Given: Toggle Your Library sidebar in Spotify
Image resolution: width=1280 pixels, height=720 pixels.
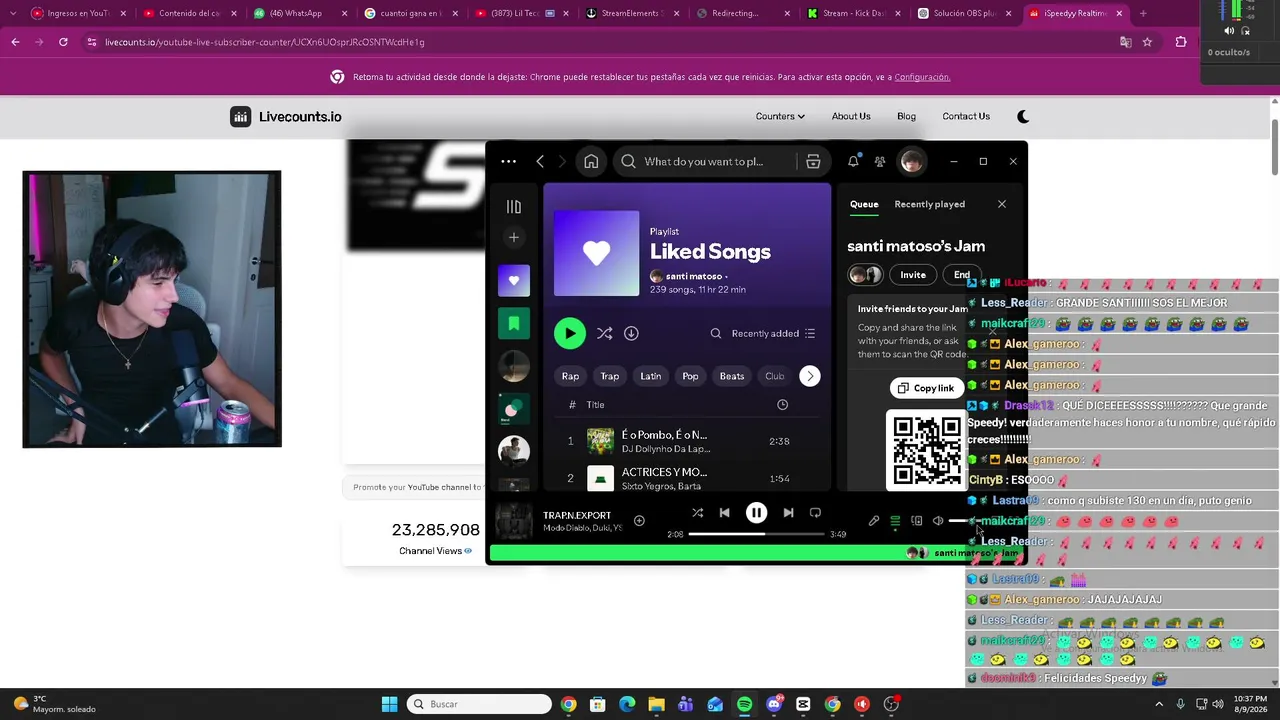Looking at the screenshot, I should click(514, 206).
